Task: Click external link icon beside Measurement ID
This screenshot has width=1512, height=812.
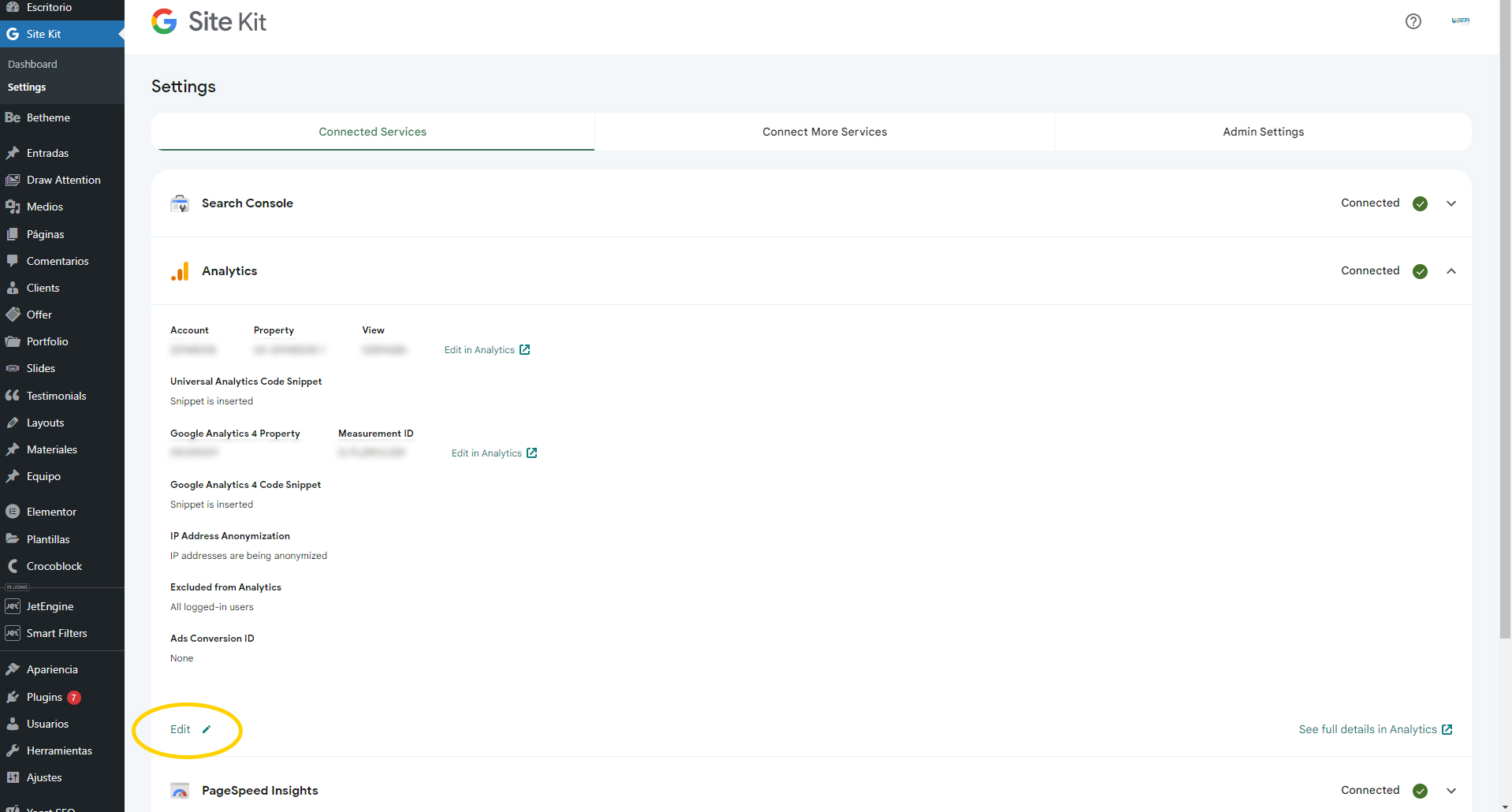Action: tap(532, 453)
